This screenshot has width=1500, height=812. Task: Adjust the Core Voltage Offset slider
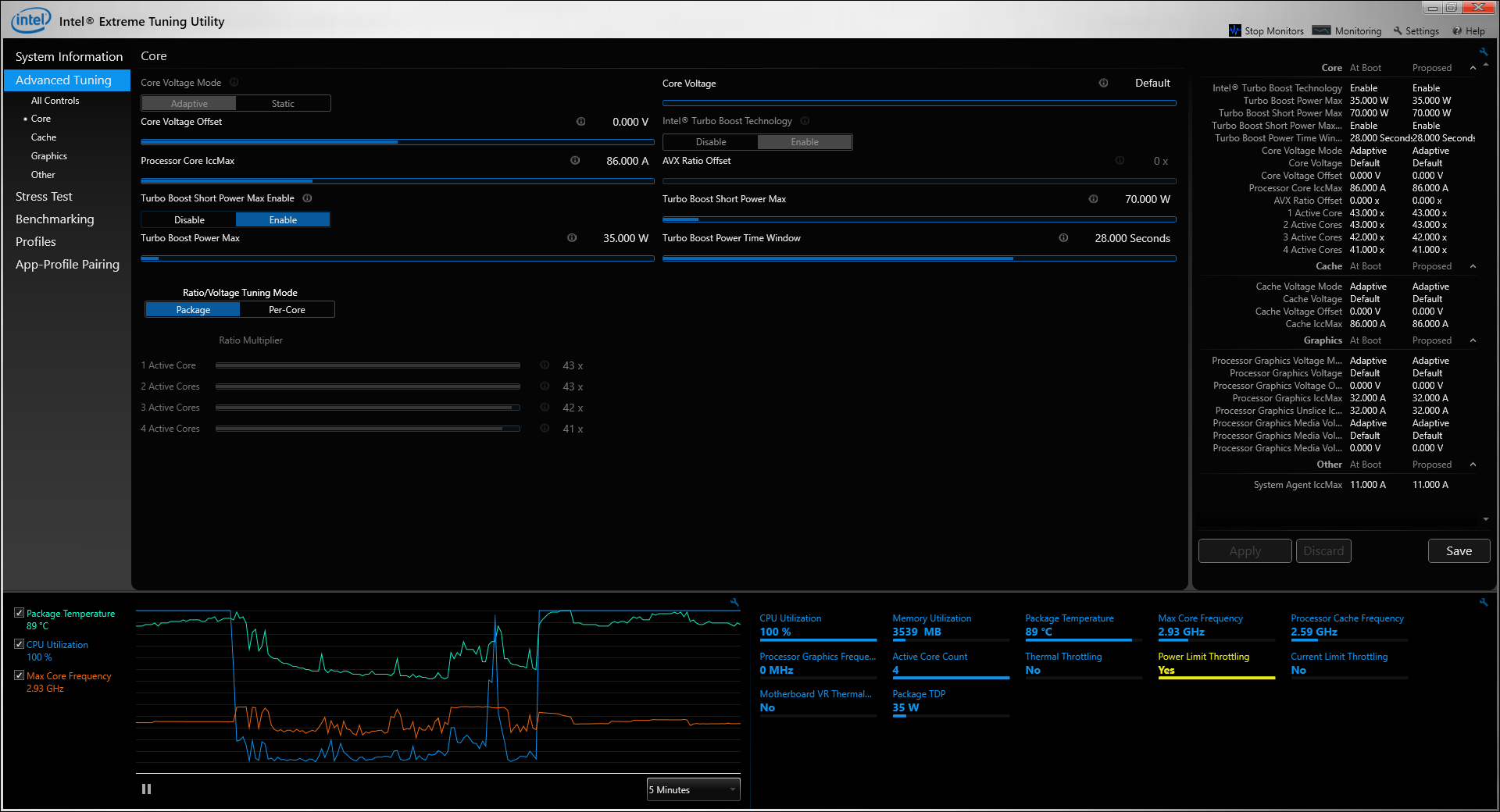(x=397, y=142)
